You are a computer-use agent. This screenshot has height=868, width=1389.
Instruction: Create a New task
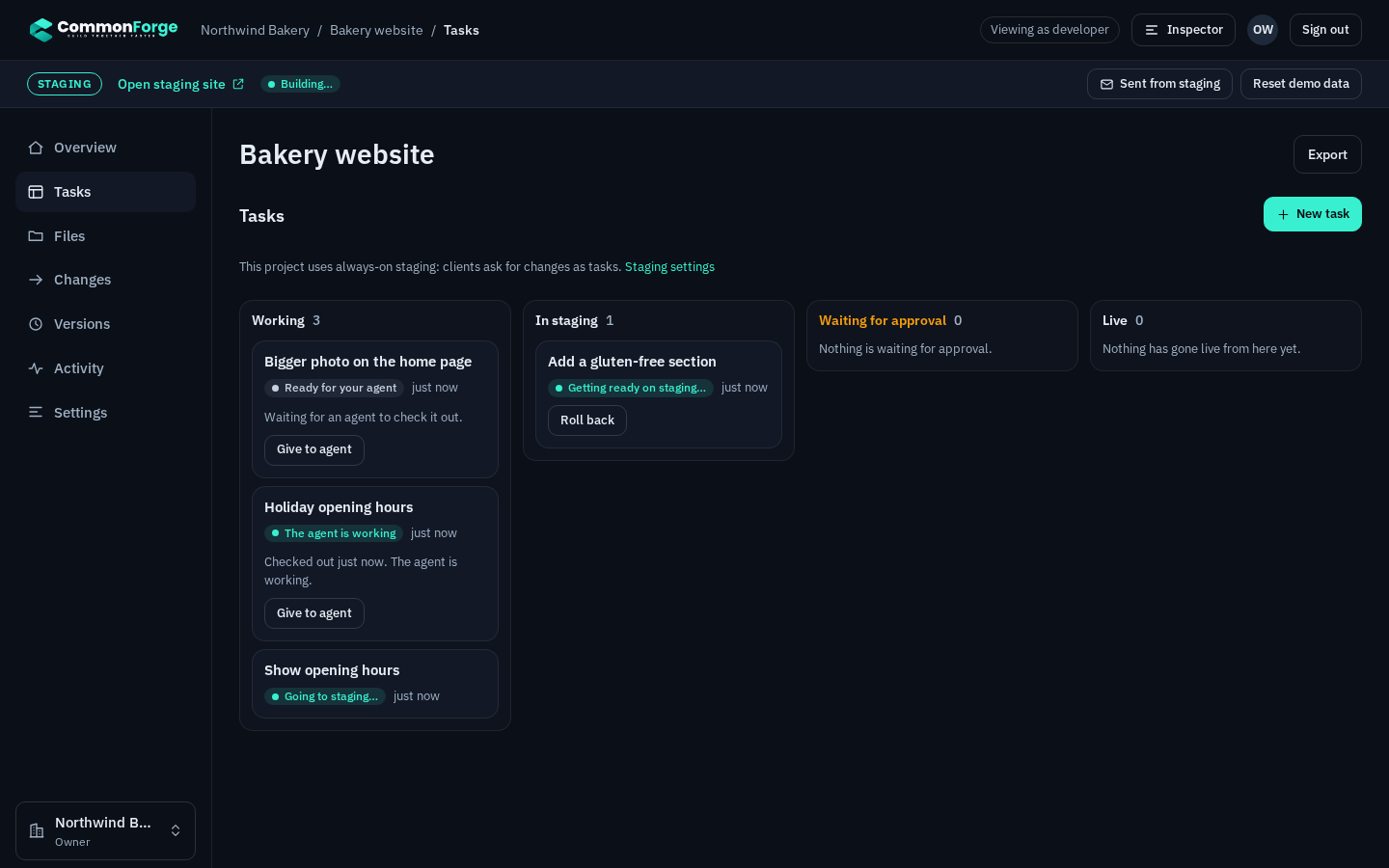(x=1312, y=214)
